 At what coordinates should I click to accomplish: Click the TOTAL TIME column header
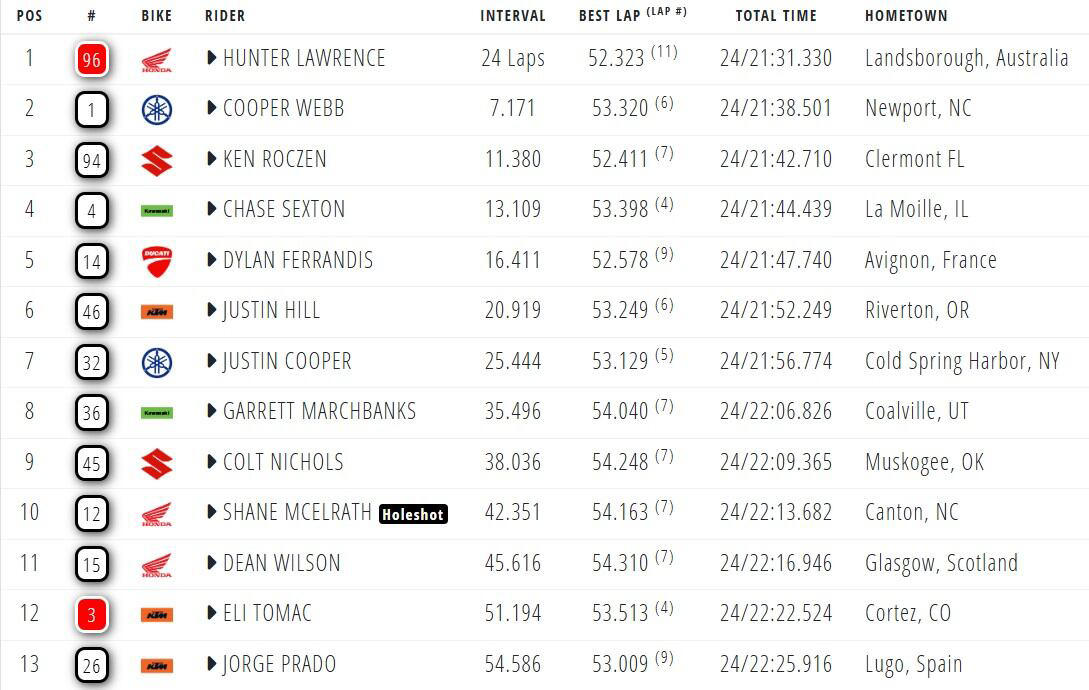[x=776, y=16]
